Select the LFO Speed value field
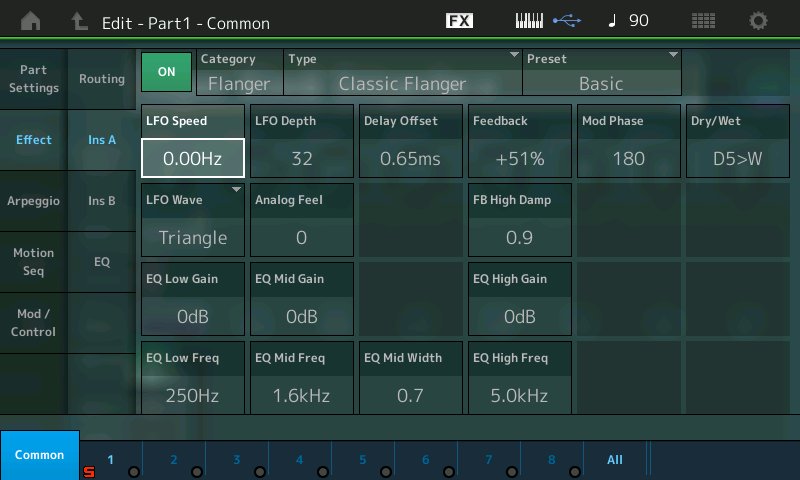 point(192,157)
